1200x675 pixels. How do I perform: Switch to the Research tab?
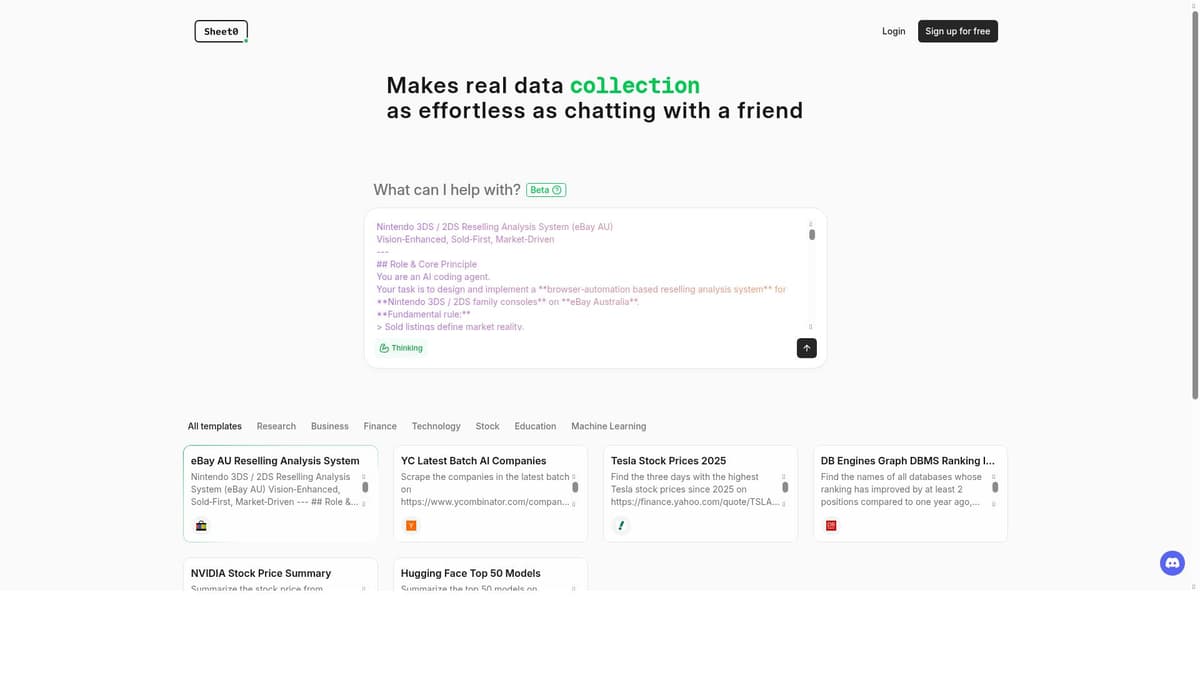point(276,426)
